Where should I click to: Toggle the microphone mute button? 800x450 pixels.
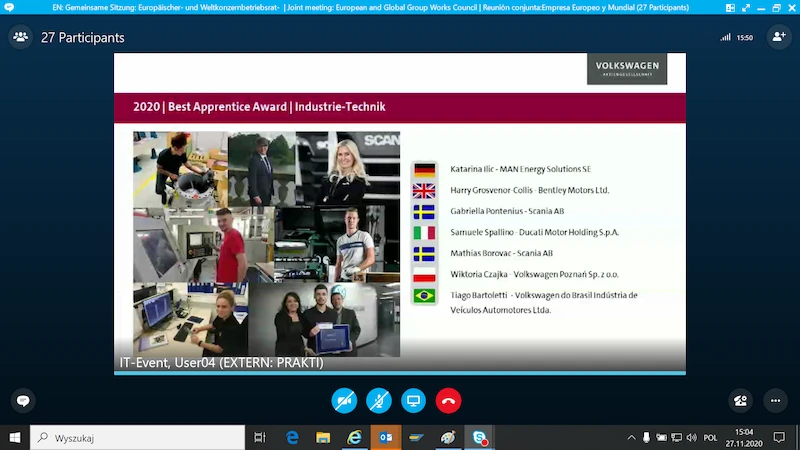point(379,401)
